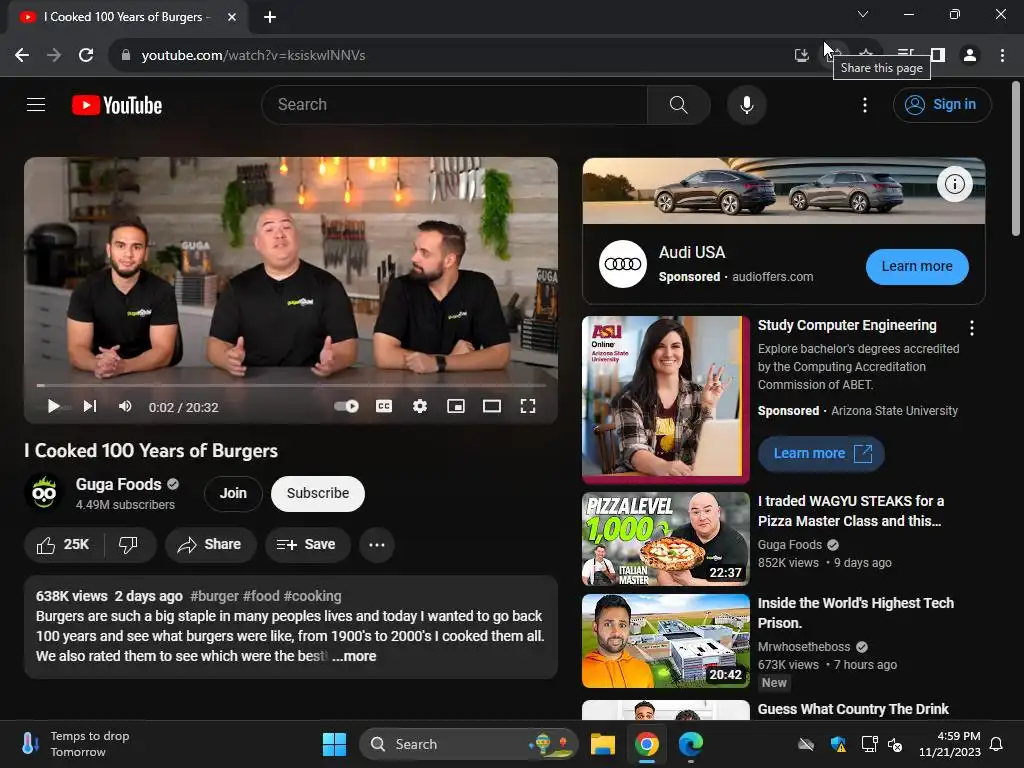Click the Audi logo avatar

622,264
